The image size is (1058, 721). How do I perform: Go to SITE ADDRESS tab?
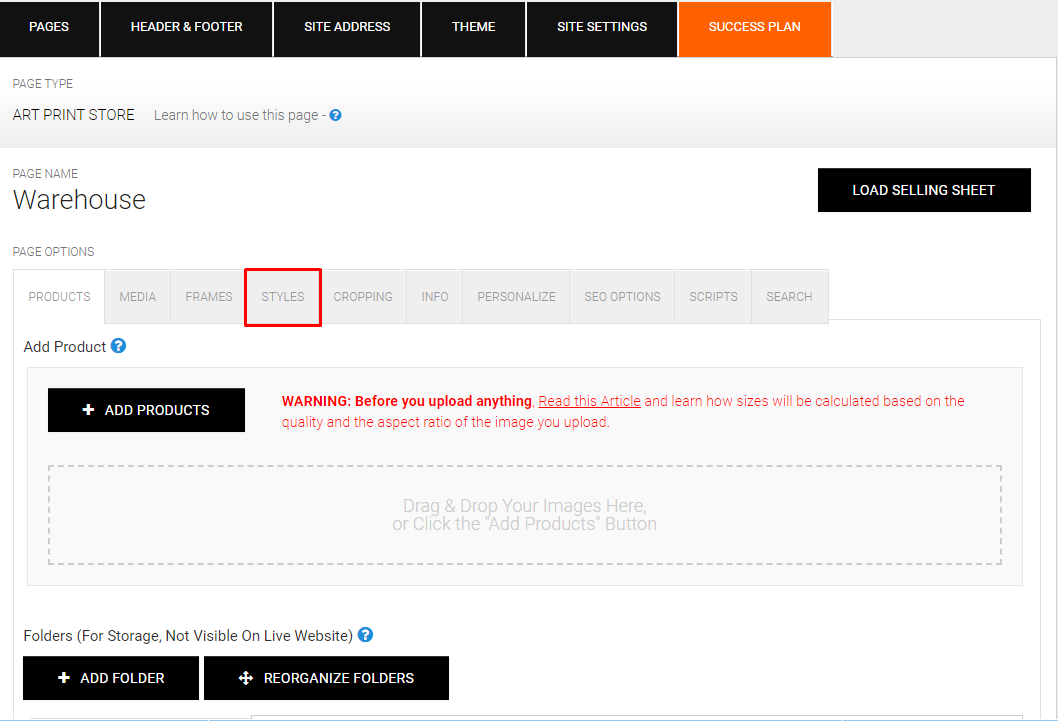(347, 28)
